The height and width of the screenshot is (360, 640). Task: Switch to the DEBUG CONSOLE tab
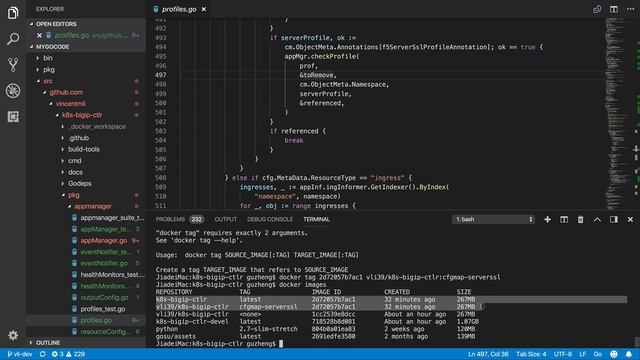tap(270, 220)
